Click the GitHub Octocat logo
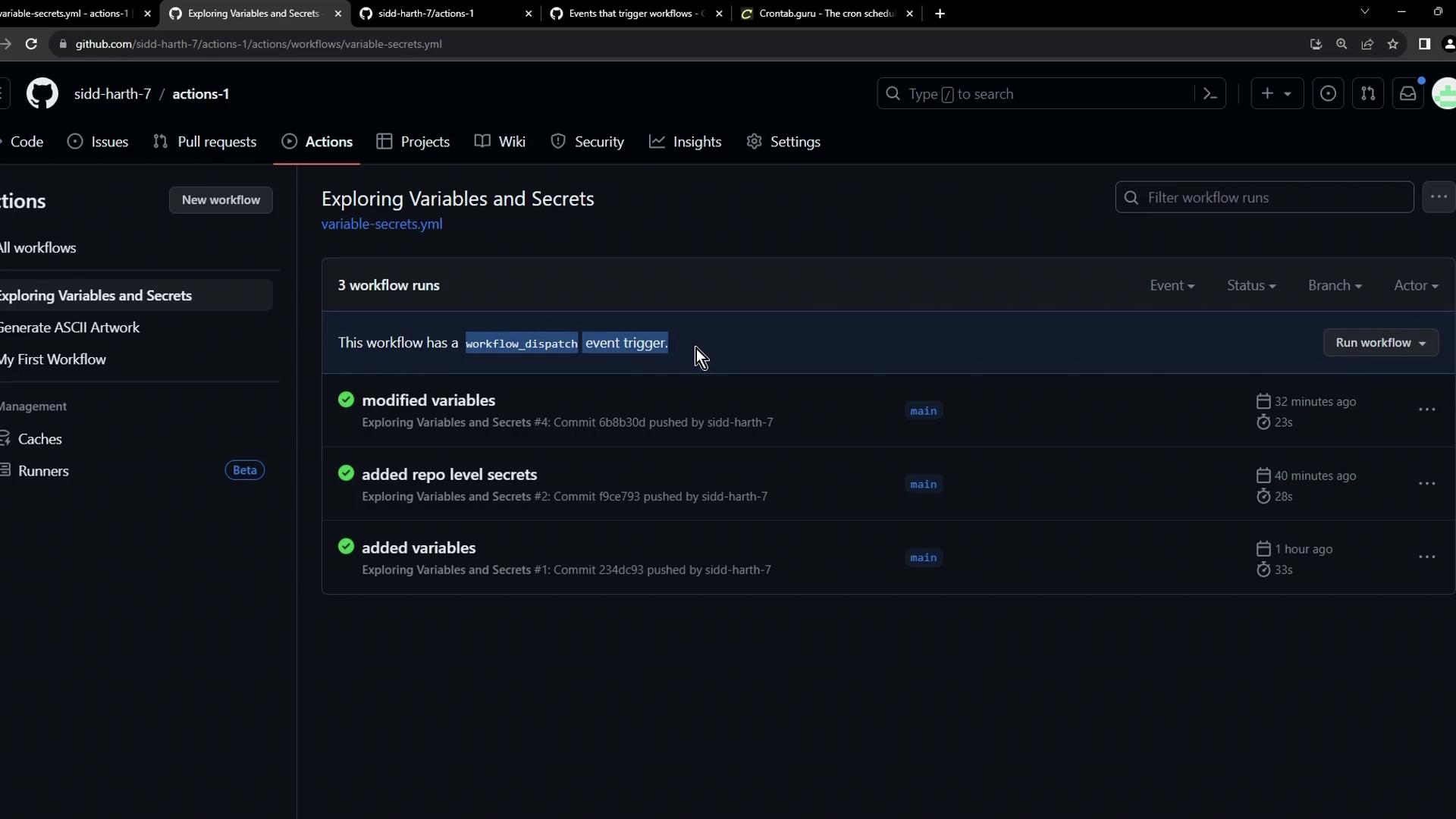 click(x=42, y=94)
